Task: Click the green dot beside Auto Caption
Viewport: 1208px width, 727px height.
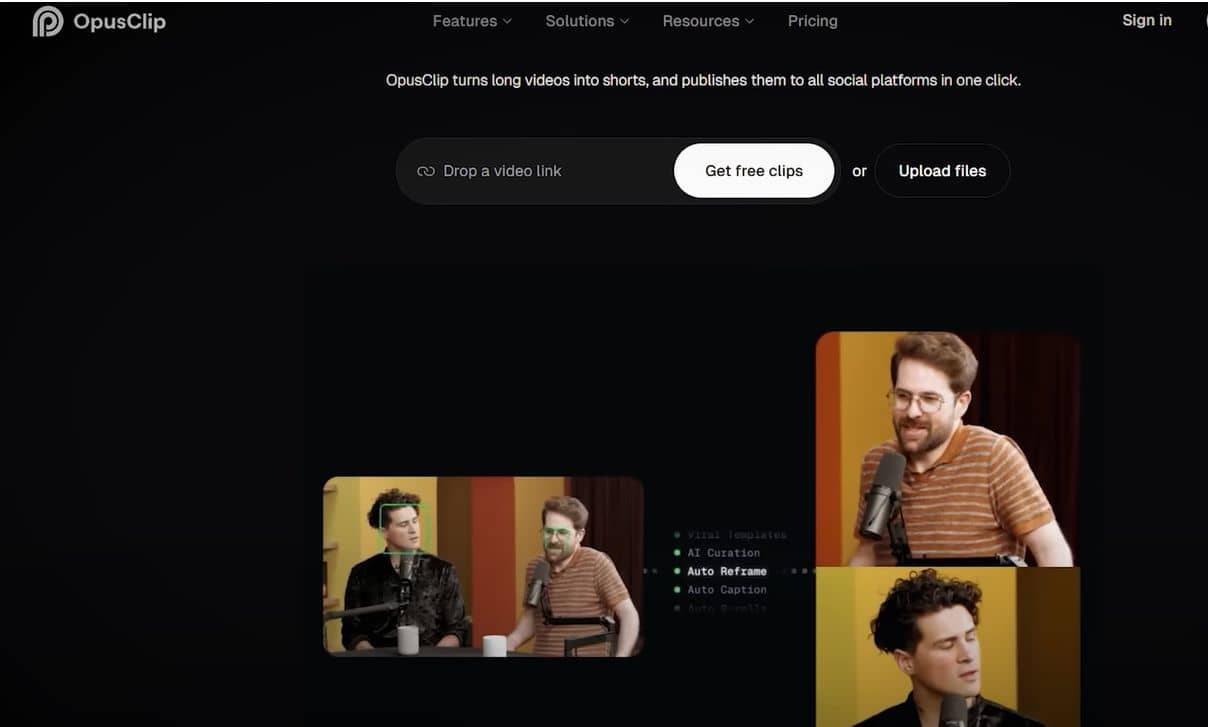Action: [677, 590]
